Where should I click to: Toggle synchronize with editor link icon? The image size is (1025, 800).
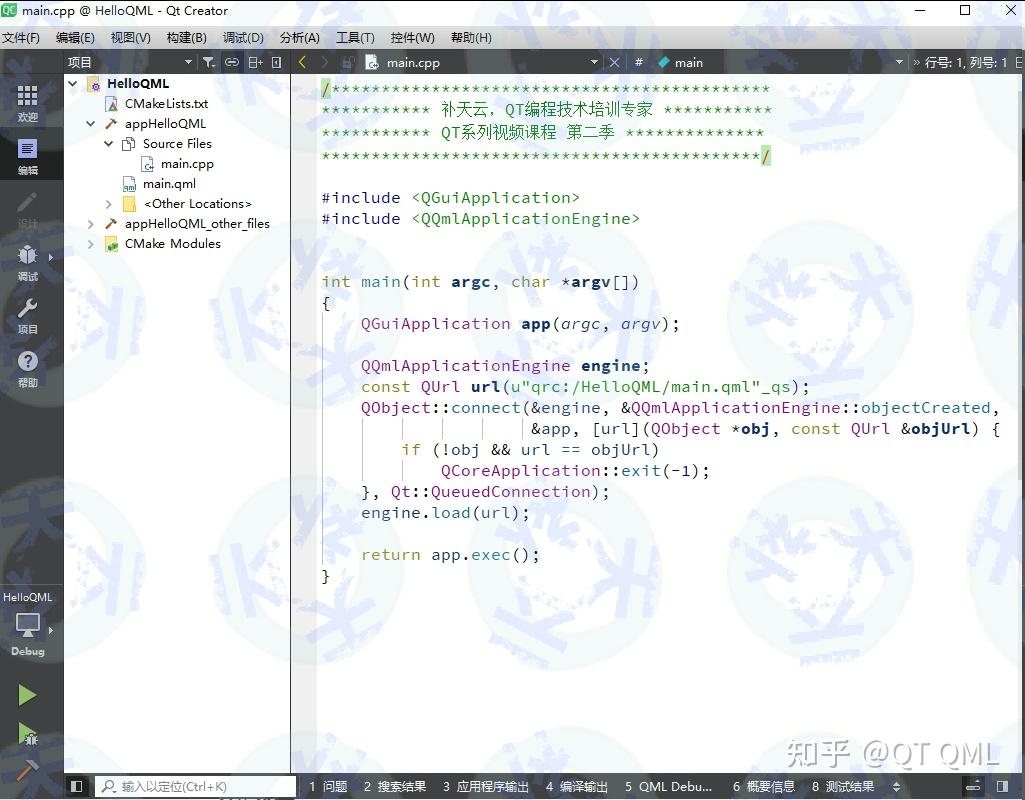[233, 62]
